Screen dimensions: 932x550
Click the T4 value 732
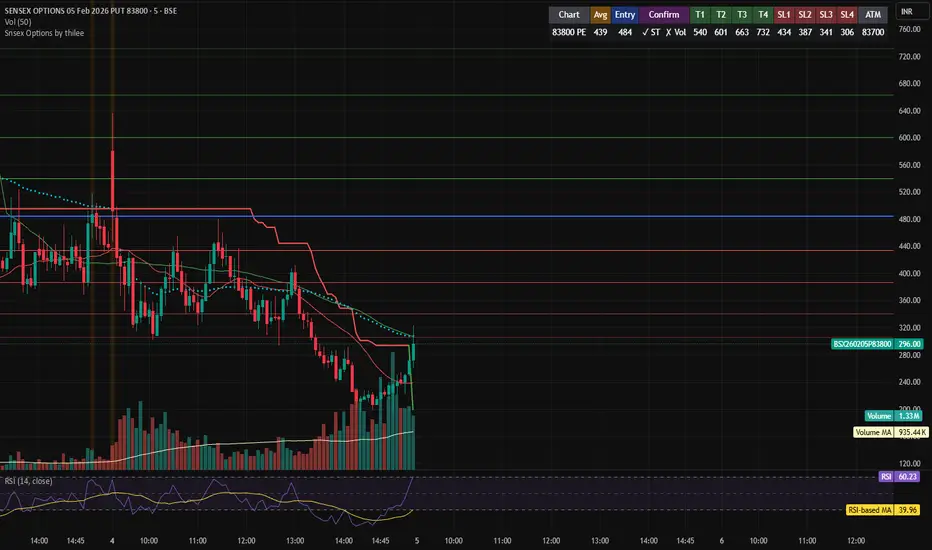pos(763,32)
